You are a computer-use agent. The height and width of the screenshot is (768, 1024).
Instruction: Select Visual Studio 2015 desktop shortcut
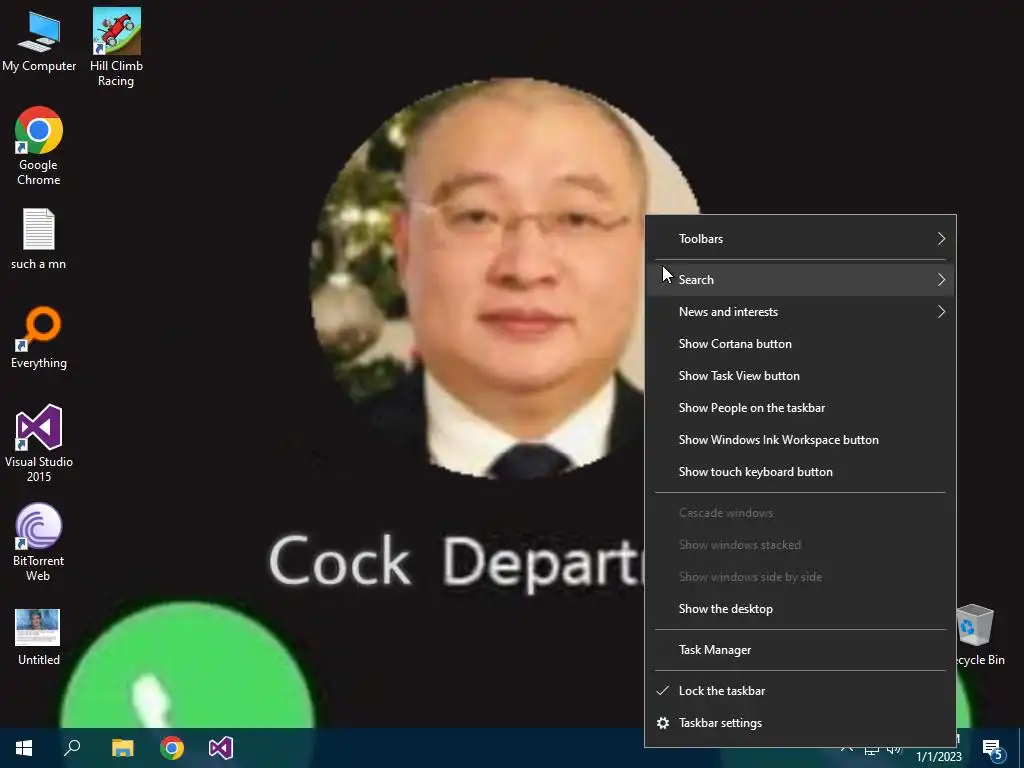(39, 443)
